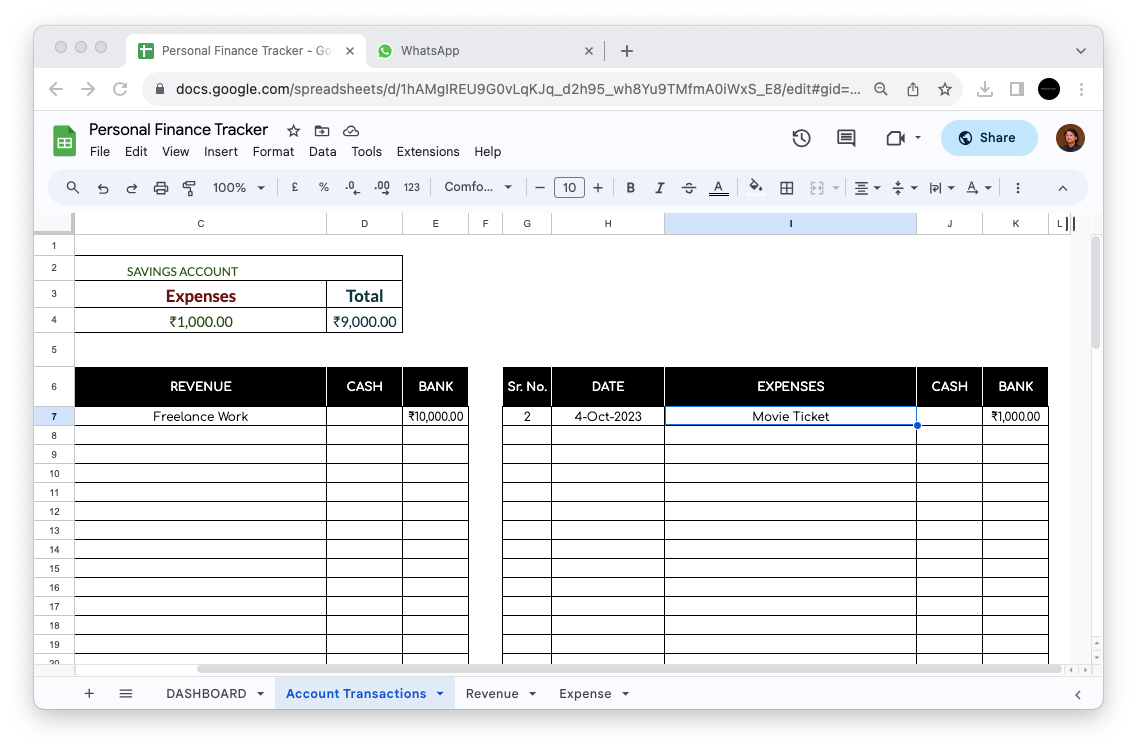Open the Edit menu
Viewport: 1137px width, 751px height.
[136, 152]
